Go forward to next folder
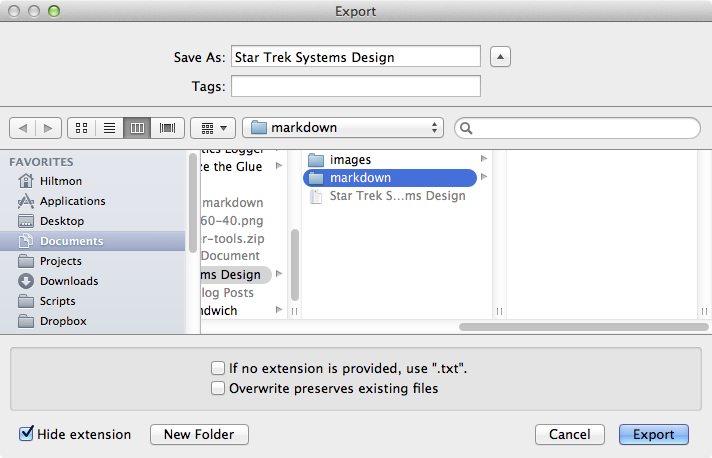This screenshot has width=712, height=458. tap(48, 128)
